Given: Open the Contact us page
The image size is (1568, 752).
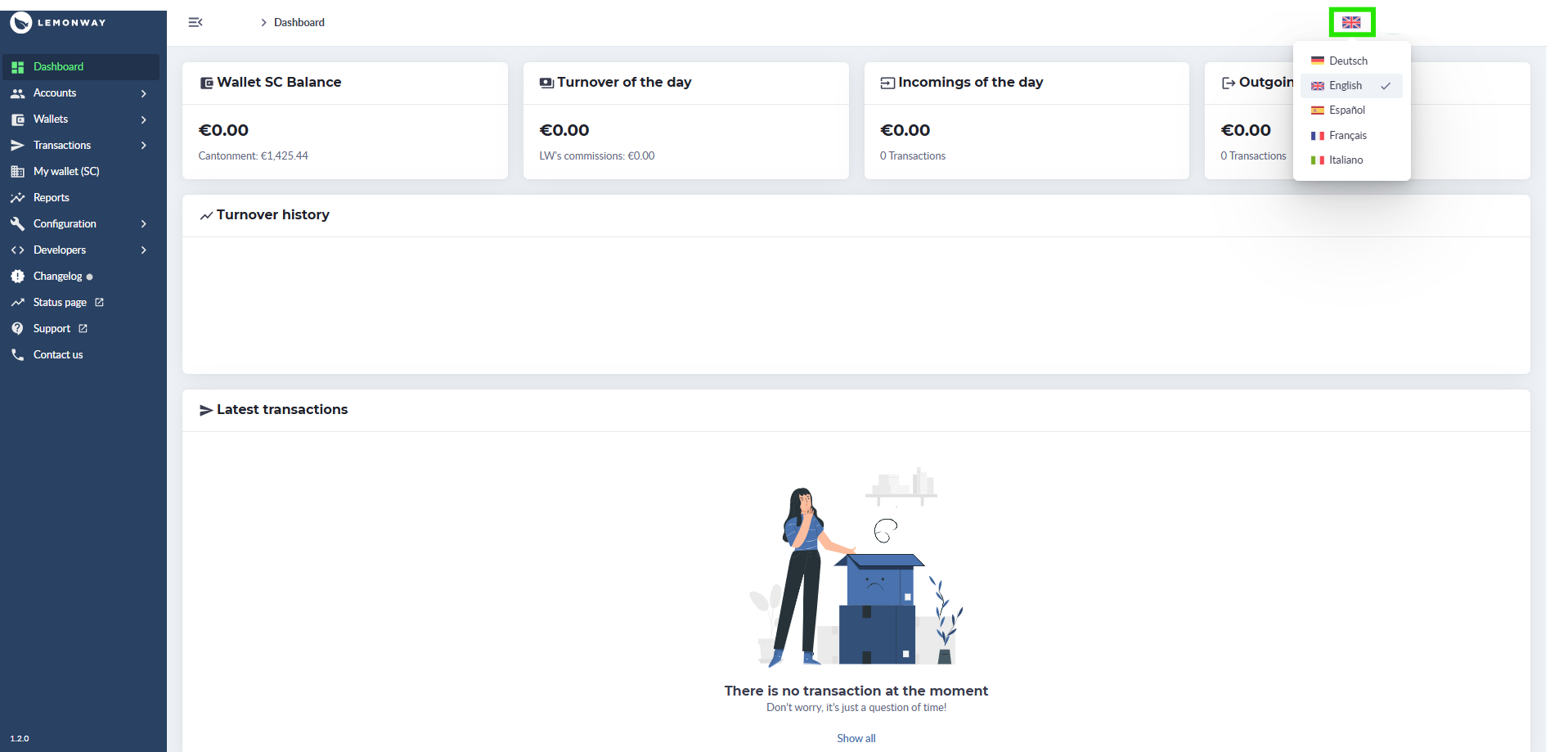Looking at the screenshot, I should pos(58,355).
